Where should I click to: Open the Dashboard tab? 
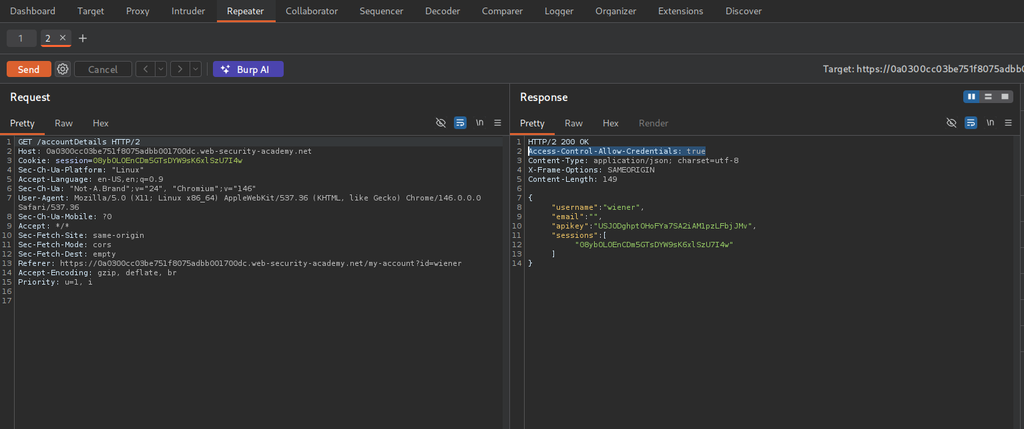tap(33, 11)
